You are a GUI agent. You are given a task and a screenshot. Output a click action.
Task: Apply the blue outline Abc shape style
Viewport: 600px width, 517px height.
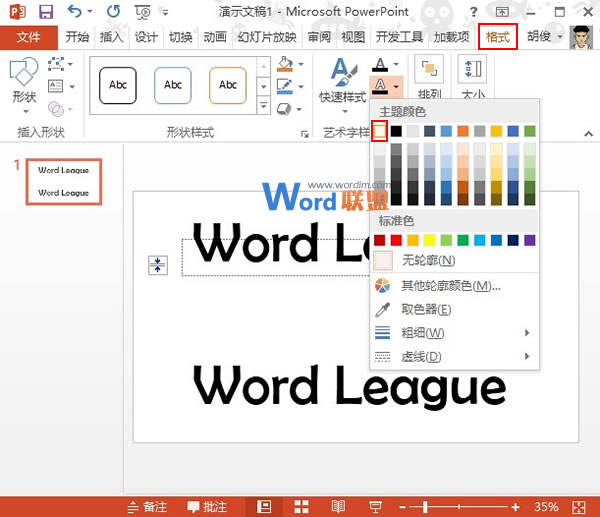[173, 85]
